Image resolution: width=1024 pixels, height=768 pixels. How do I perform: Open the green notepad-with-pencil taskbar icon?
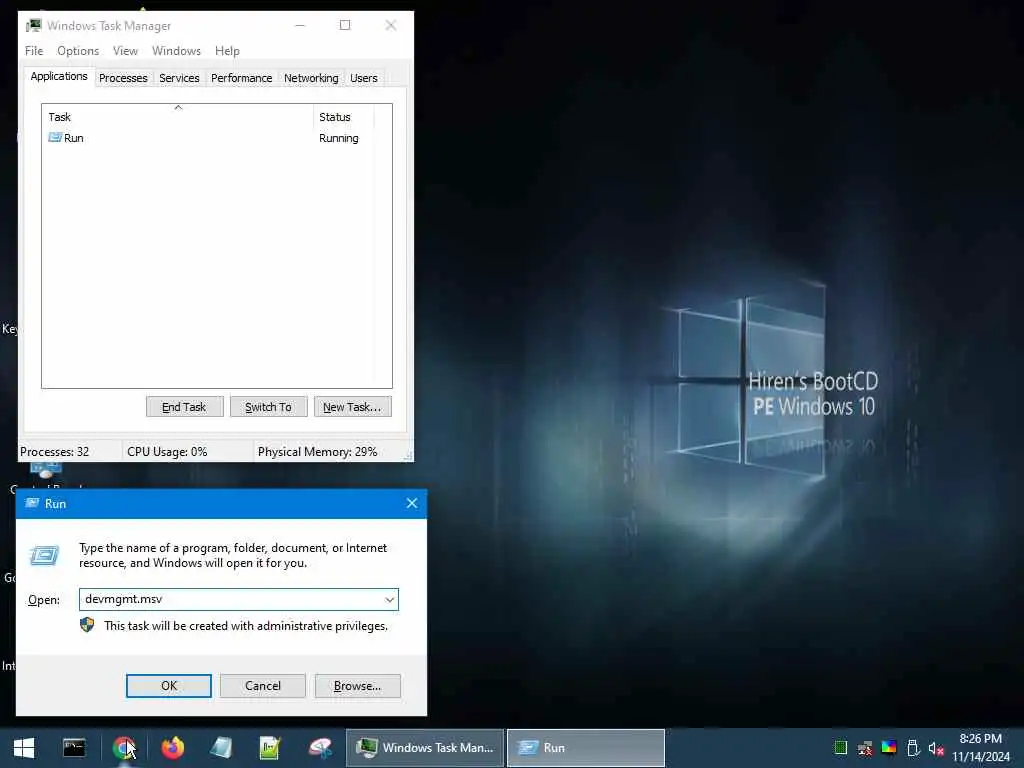pyautogui.click(x=270, y=748)
